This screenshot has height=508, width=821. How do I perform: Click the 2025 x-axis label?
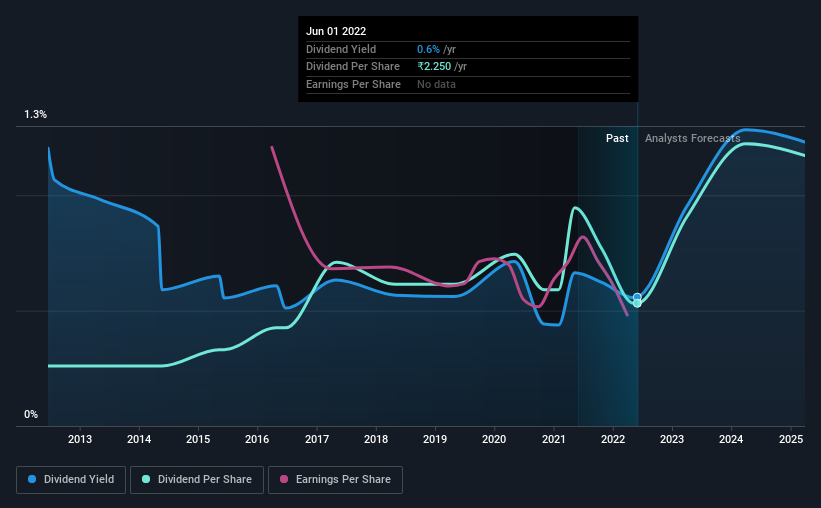click(791, 439)
